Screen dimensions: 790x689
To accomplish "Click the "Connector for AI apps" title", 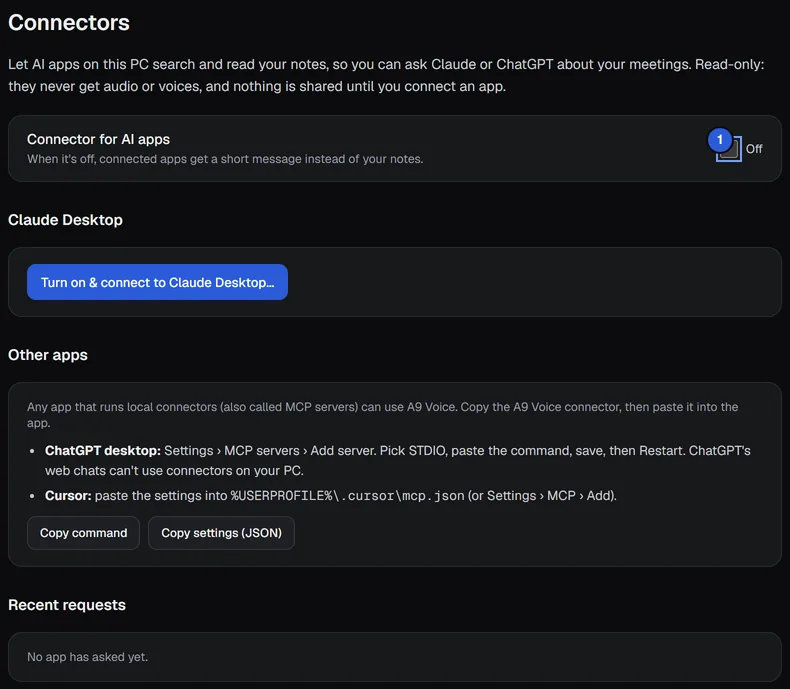I will coord(98,139).
